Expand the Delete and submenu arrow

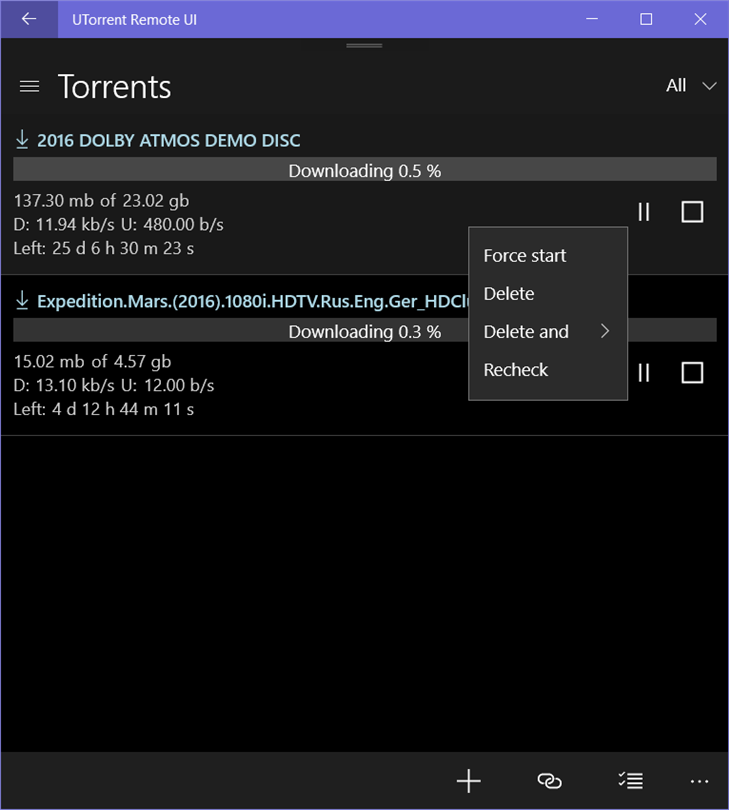coord(605,331)
